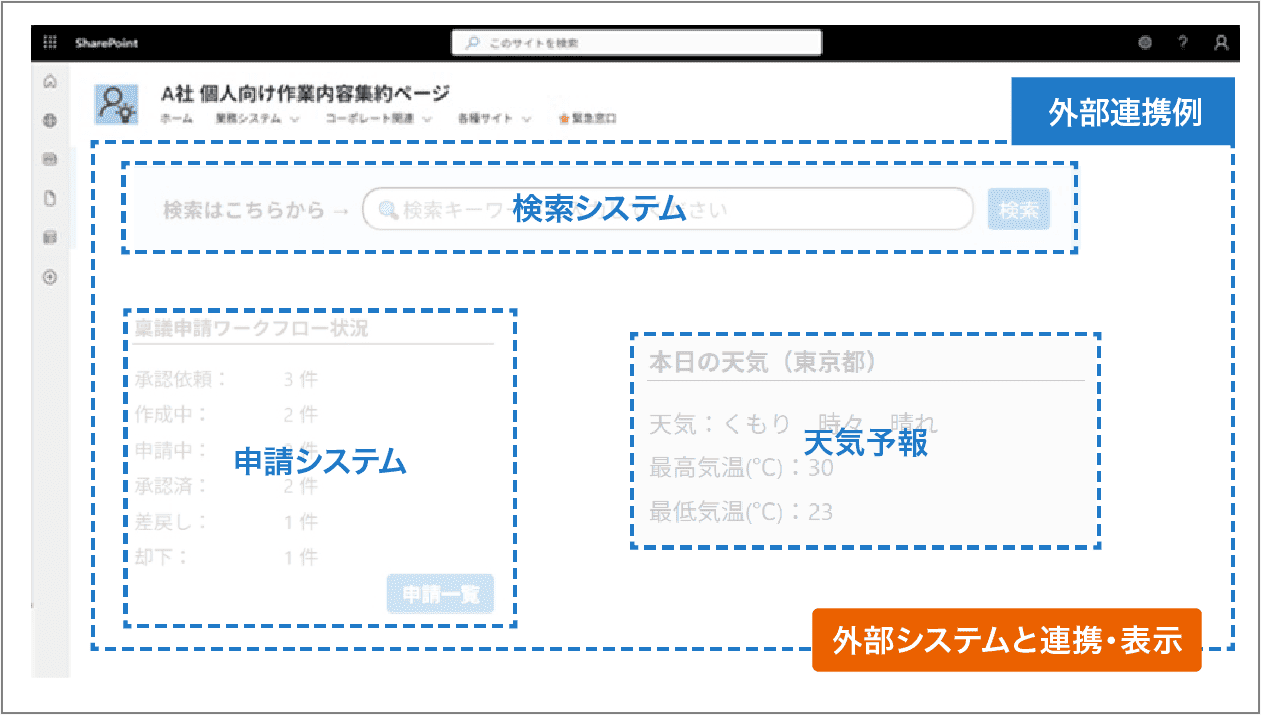1261x715 pixels.
Task: Open the 各種サイト dropdown chevron
Action: tap(524, 118)
